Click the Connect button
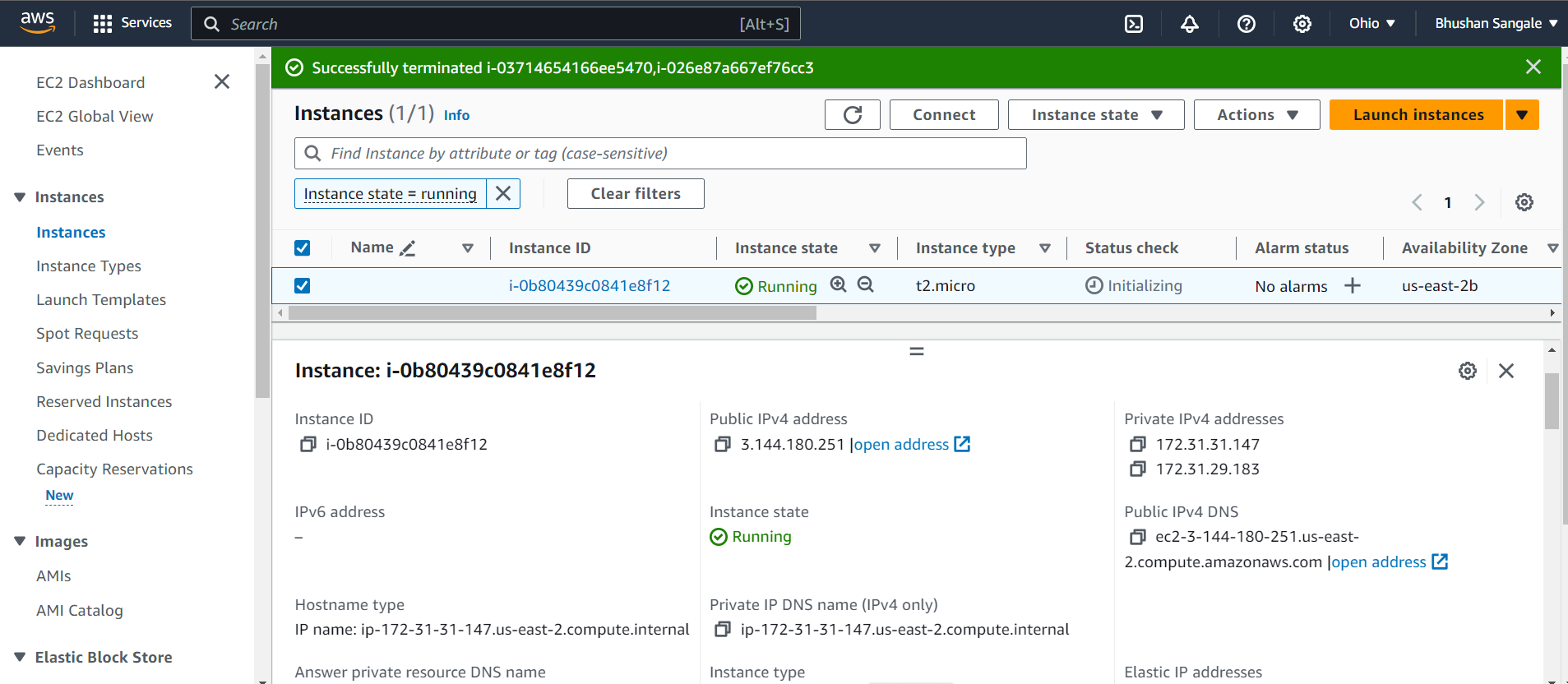Viewport: 1568px width, 684px height. coord(944,115)
